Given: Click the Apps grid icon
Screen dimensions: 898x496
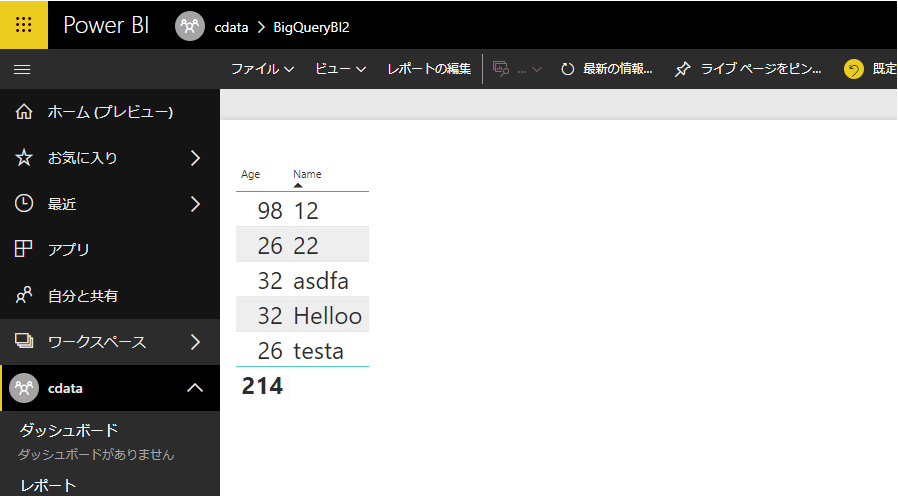Looking at the screenshot, I should (23, 249).
